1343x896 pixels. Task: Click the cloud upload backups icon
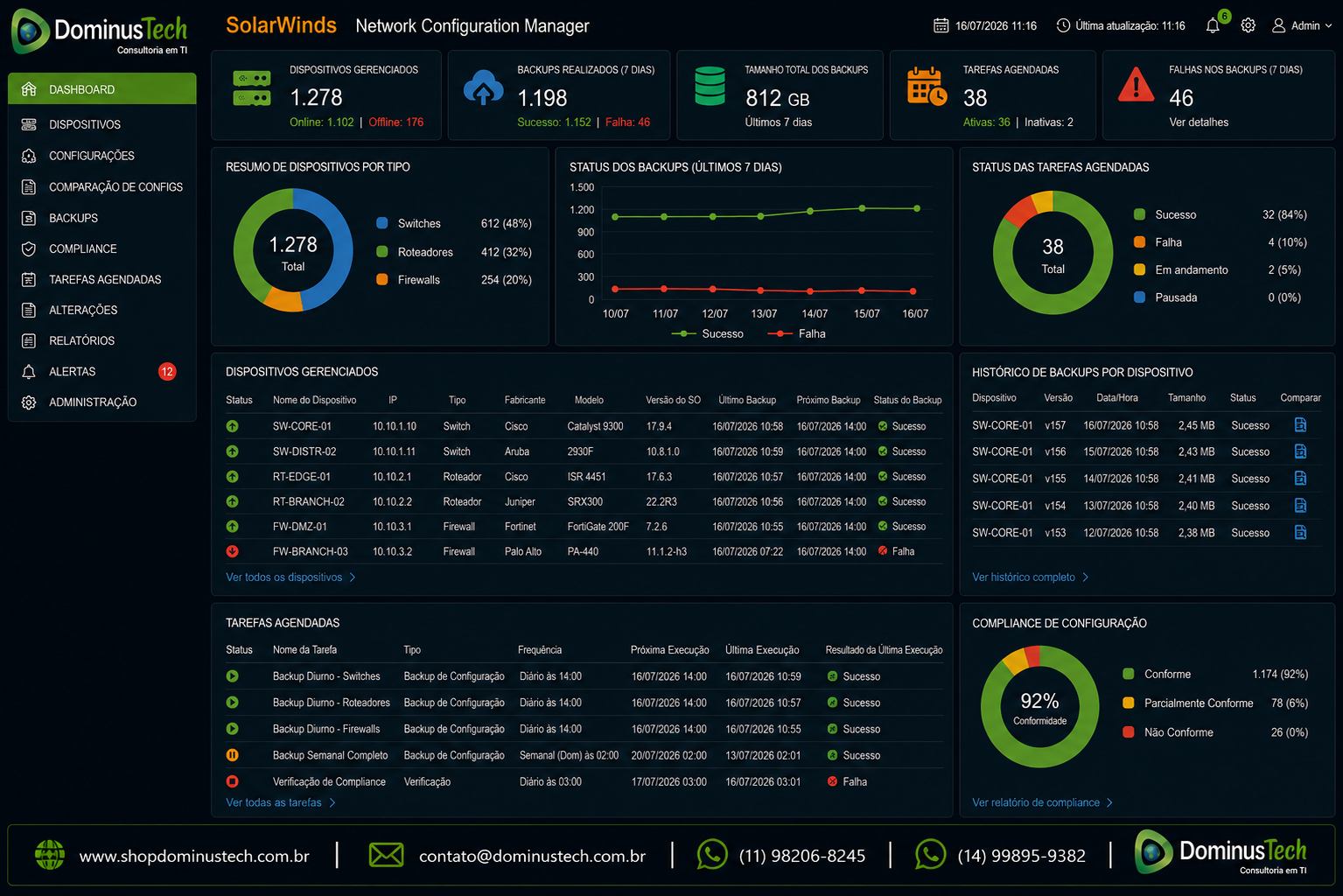click(483, 88)
